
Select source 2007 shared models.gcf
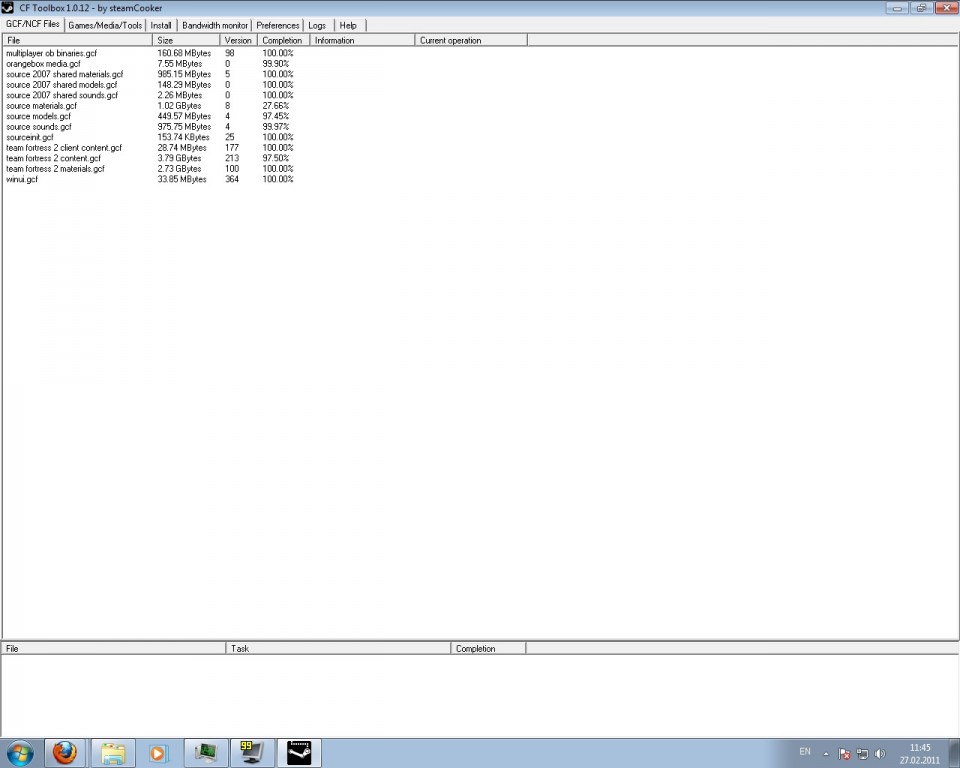tap(61, 85)
